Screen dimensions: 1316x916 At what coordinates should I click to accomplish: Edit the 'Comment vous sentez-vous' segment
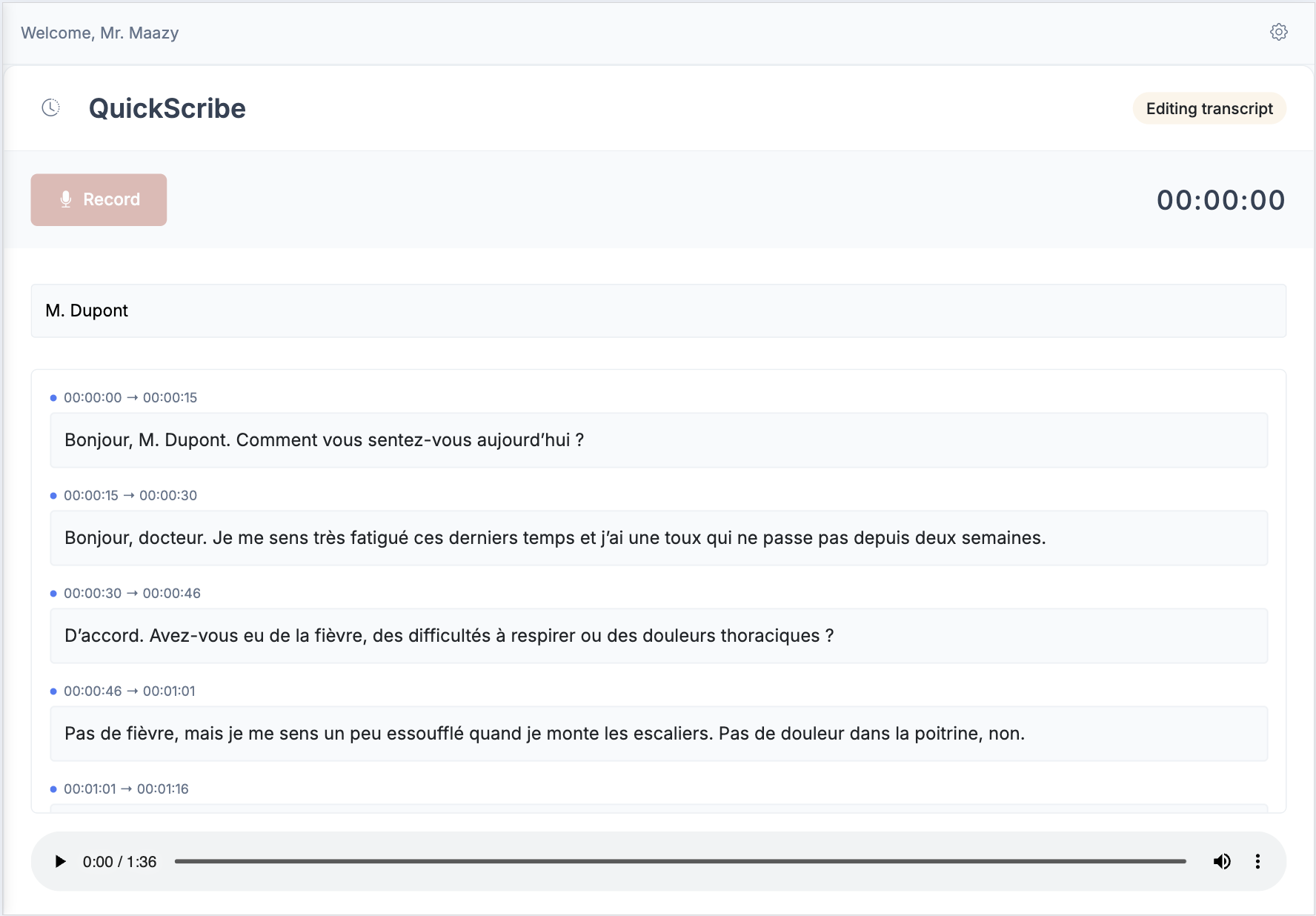click(658, 440)
